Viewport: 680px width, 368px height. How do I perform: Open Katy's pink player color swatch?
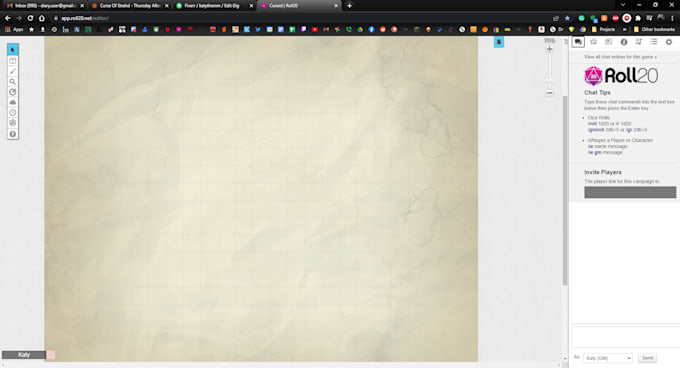pyautogui.click(x=51, y=355)
